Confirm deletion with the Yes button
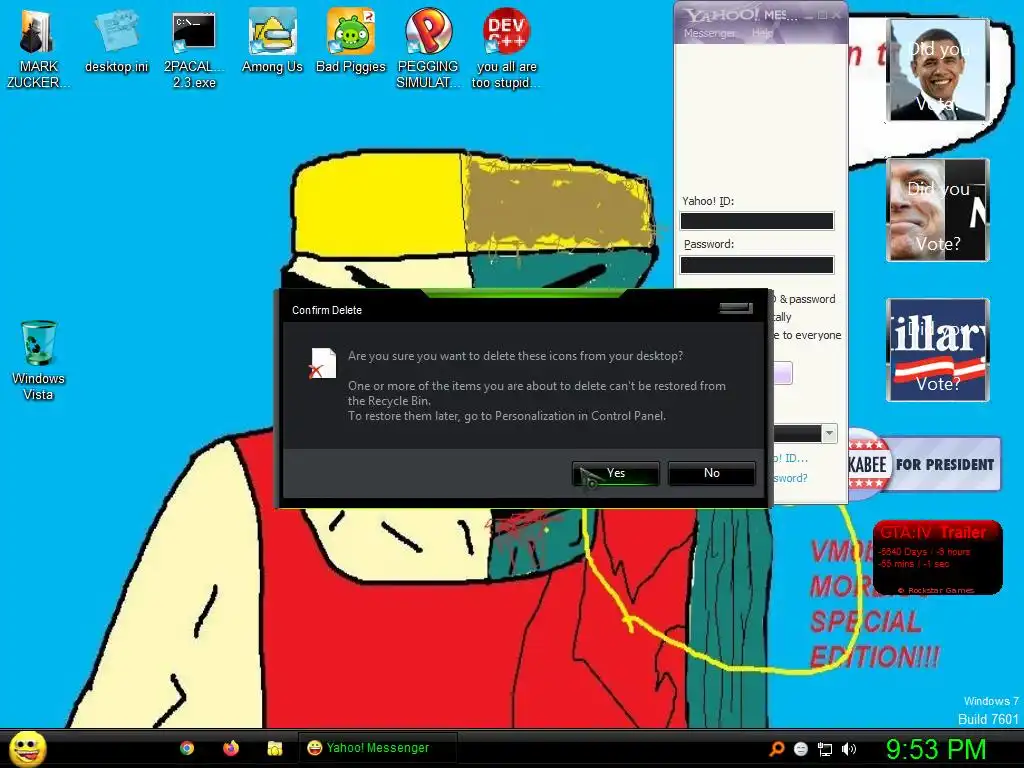1024x768 pixels. pos(616,473)
